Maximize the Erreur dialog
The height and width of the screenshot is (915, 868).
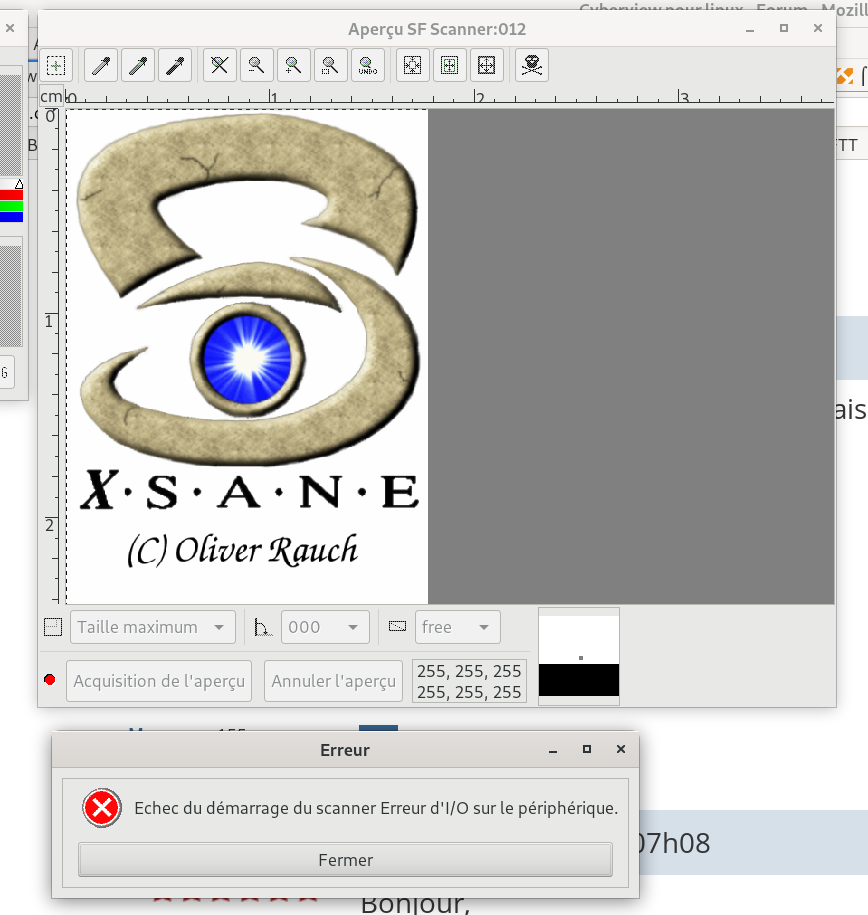point(587,749)
